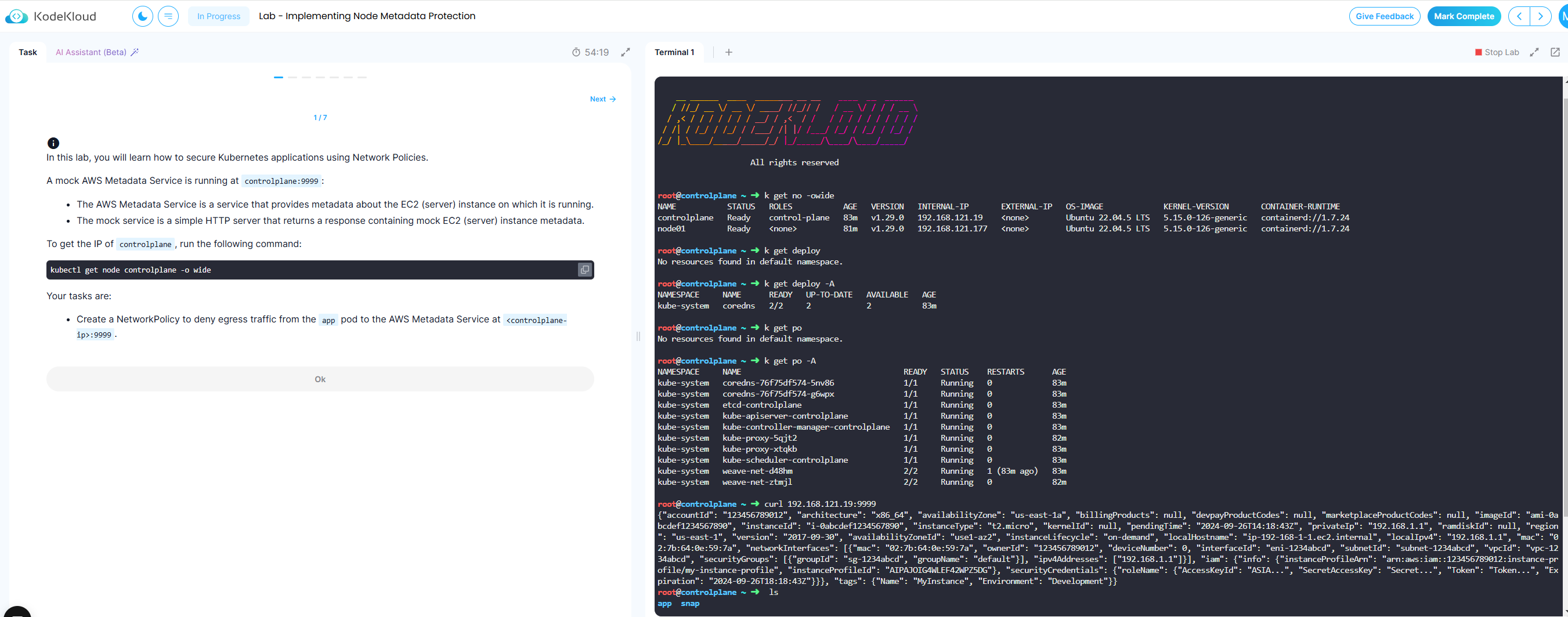
Task: Click the '1 / 7' step counter
Action: pos(320,118)
